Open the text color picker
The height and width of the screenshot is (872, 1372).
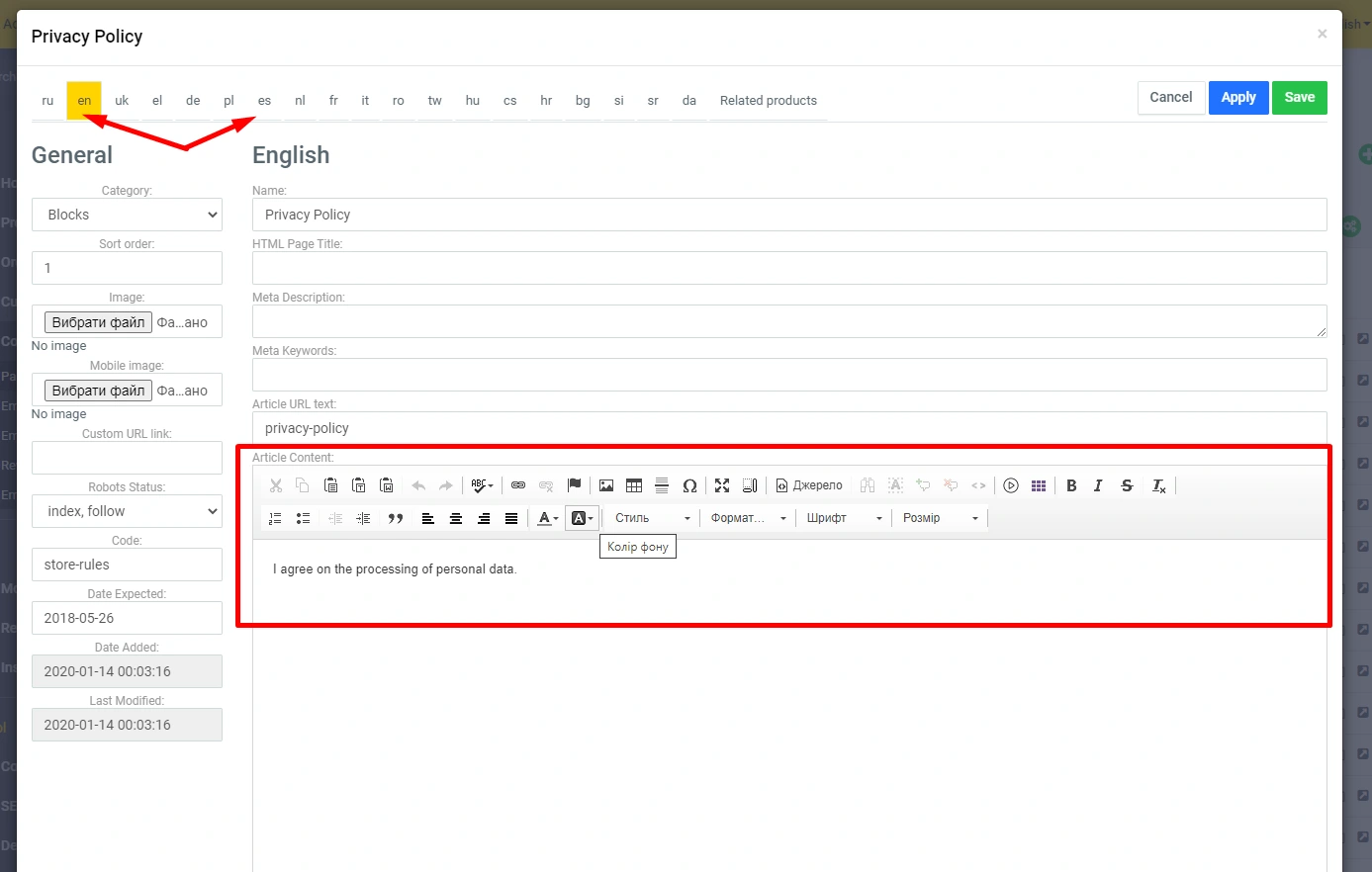tap(548, 518)
